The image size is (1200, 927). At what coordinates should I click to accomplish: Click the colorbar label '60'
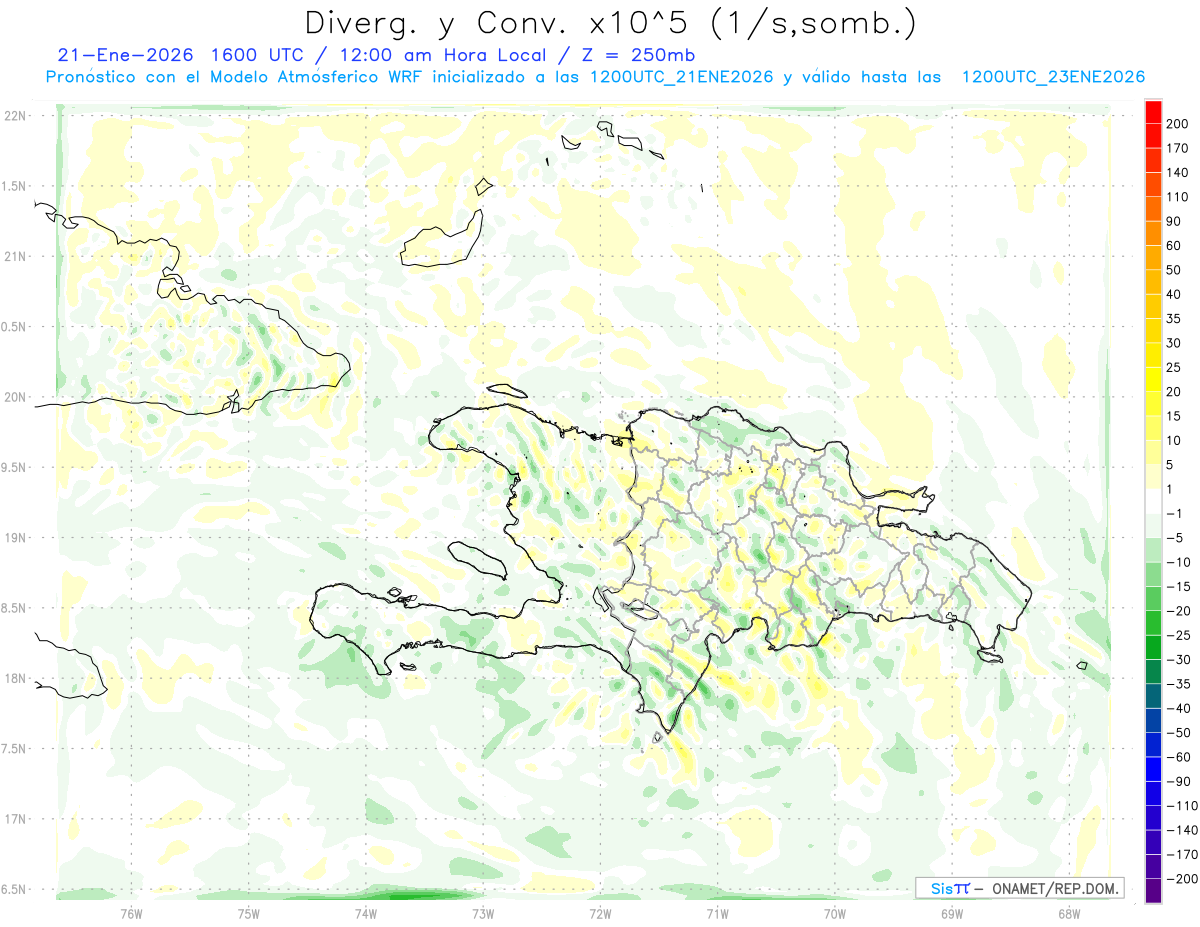[x=1175, y=245]
